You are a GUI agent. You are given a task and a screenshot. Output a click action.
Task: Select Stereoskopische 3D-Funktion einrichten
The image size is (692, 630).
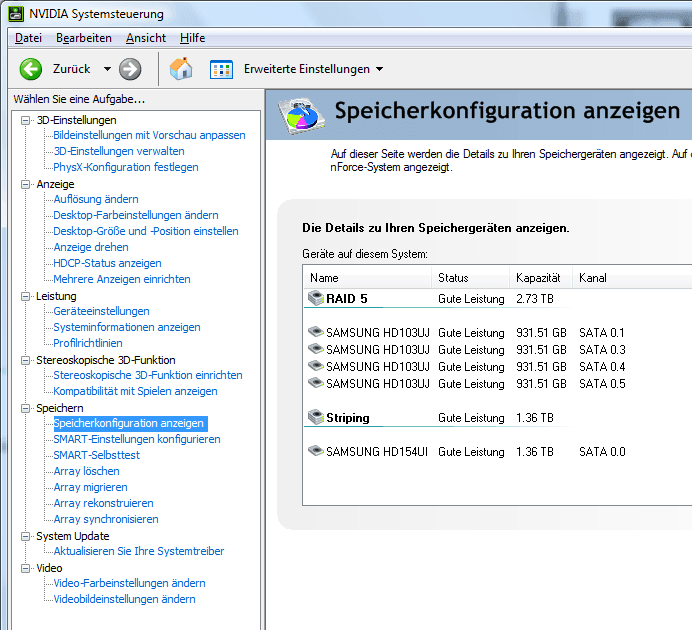click(x=148, y=375)
